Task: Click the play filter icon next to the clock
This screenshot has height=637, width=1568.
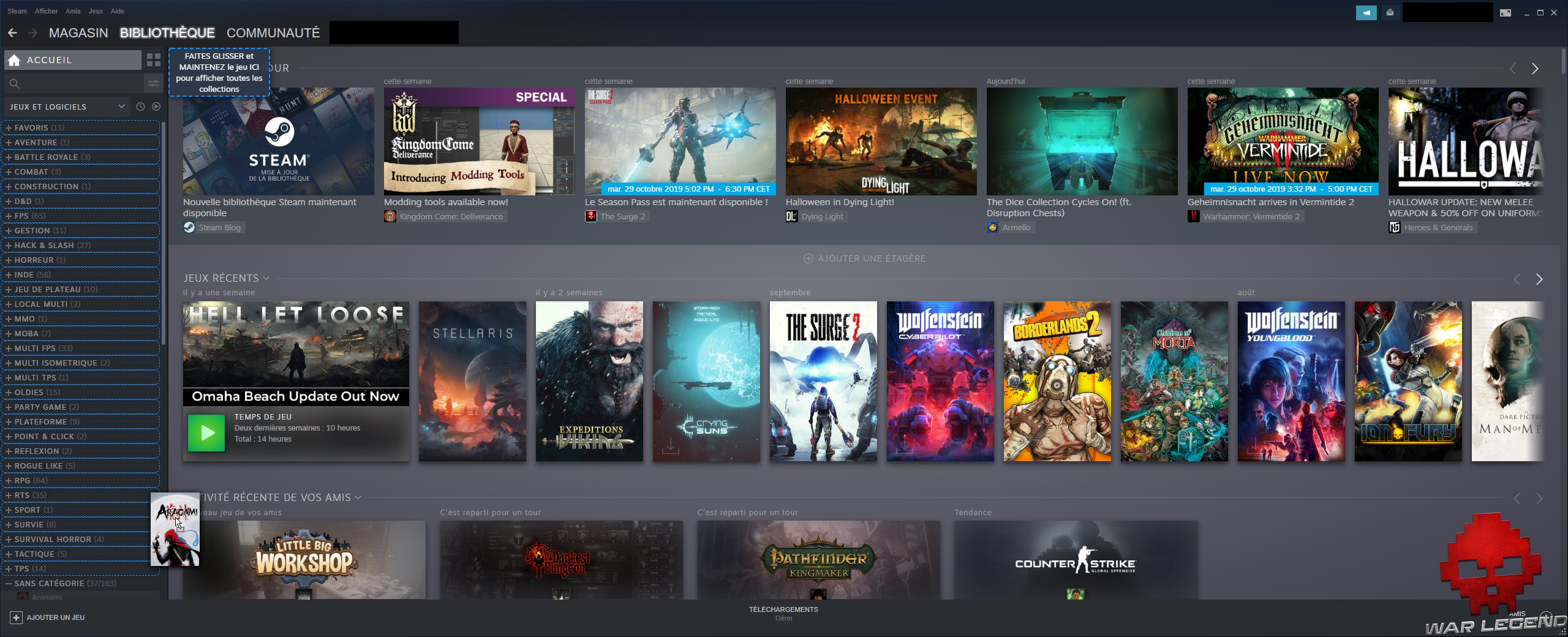Action: pyautogui.click(x=156, y=106)
